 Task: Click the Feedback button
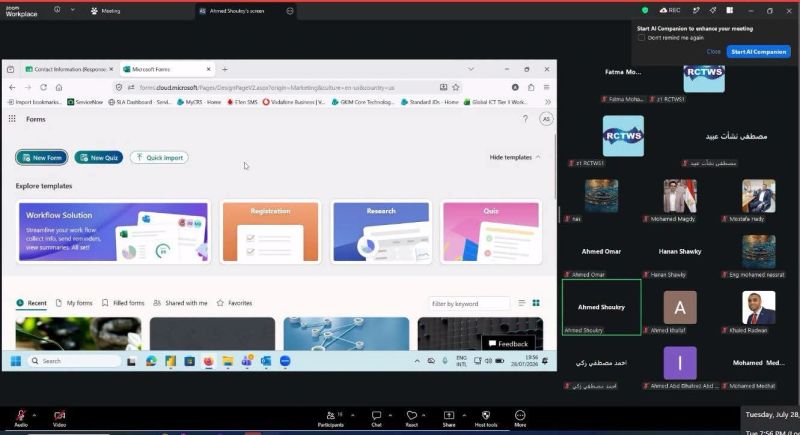pos(508,344)
